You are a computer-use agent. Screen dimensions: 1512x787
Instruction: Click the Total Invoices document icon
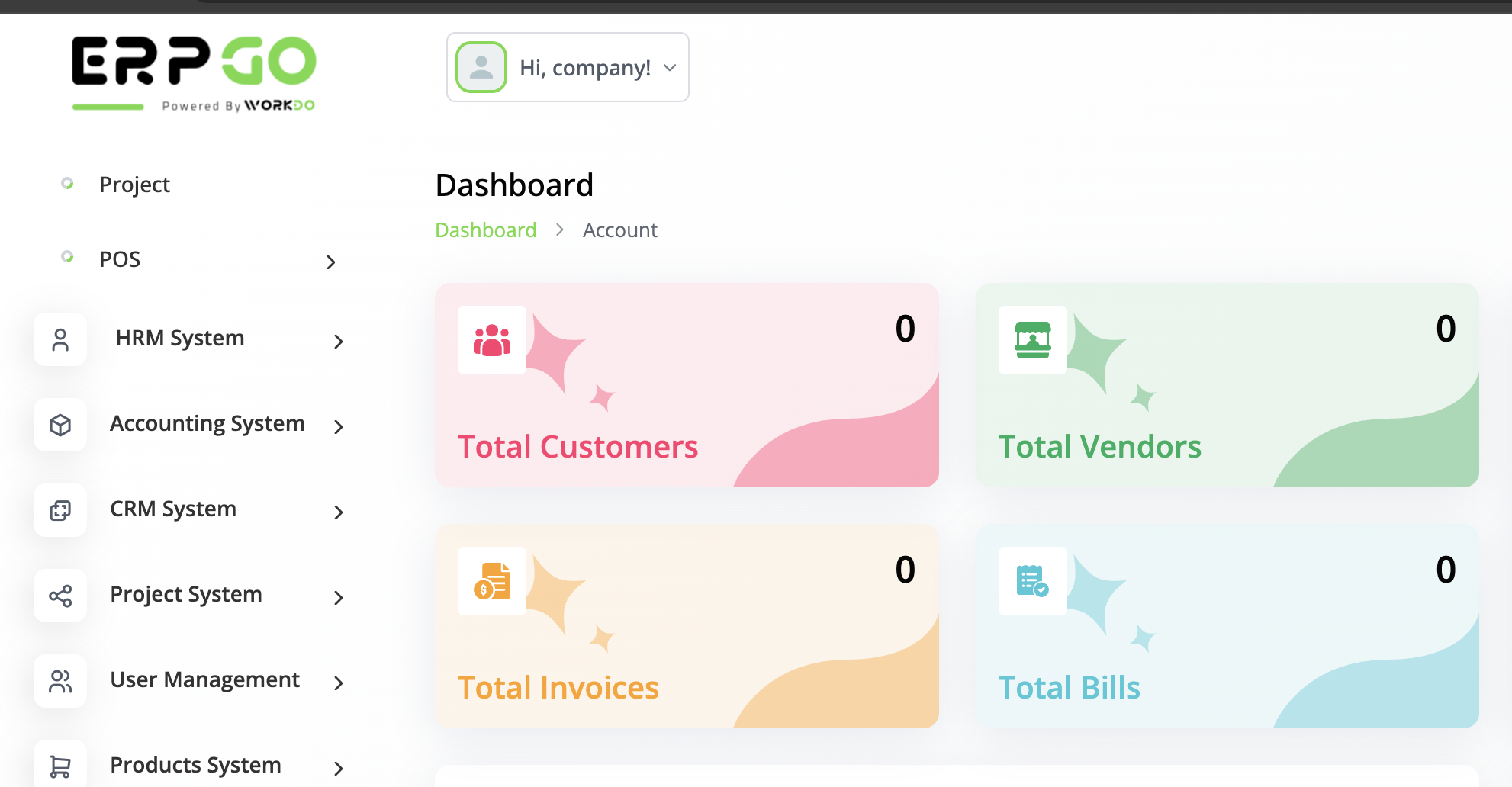[x=492, y=581]
